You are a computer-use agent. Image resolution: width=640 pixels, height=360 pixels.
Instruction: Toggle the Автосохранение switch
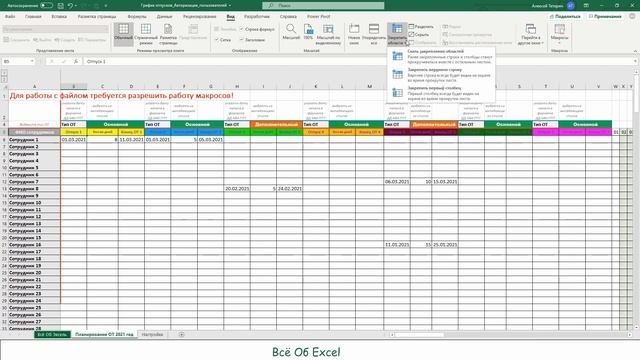(x=47, y=6)
